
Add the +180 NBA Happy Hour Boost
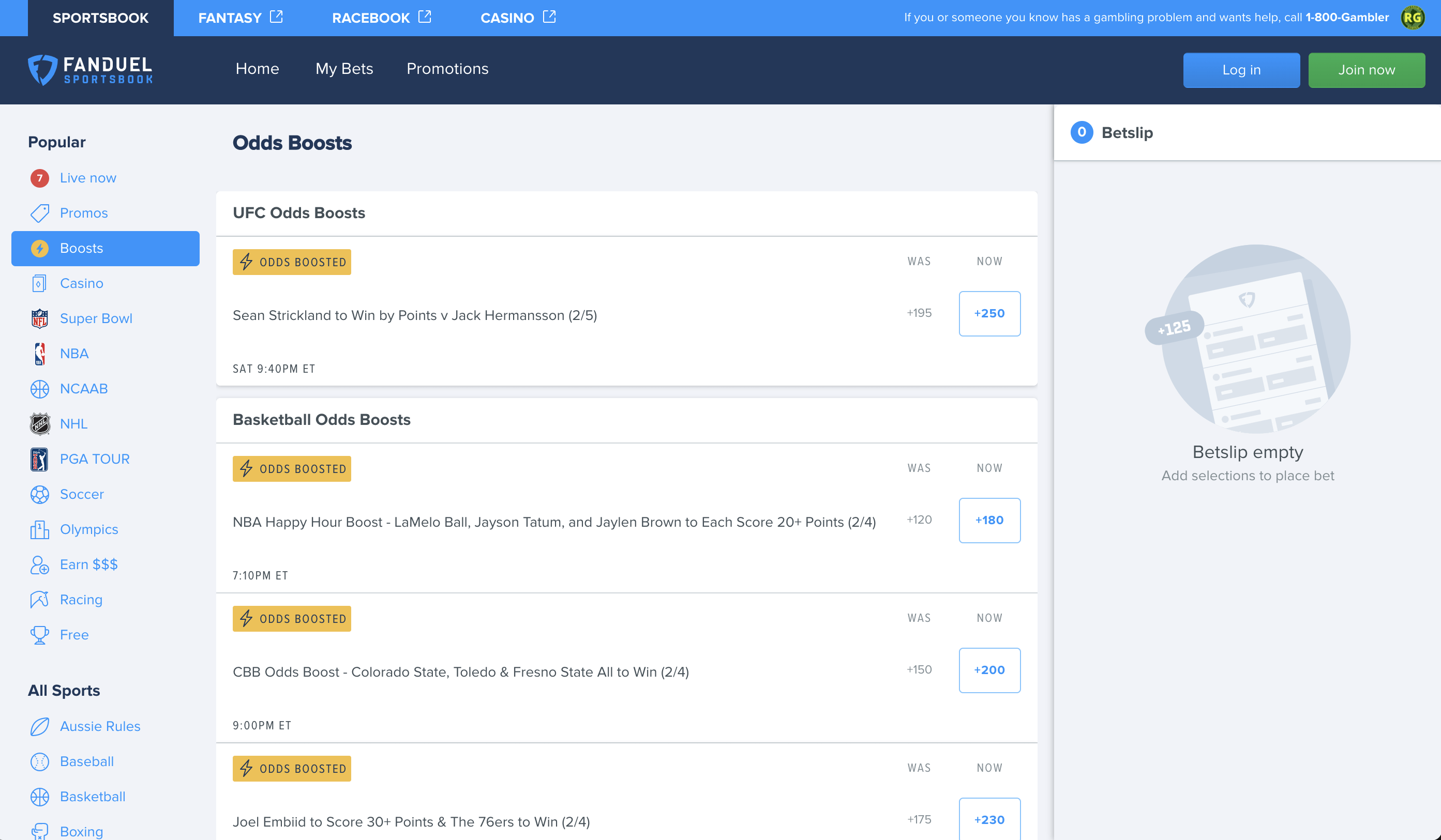click(x=989, y=520)
